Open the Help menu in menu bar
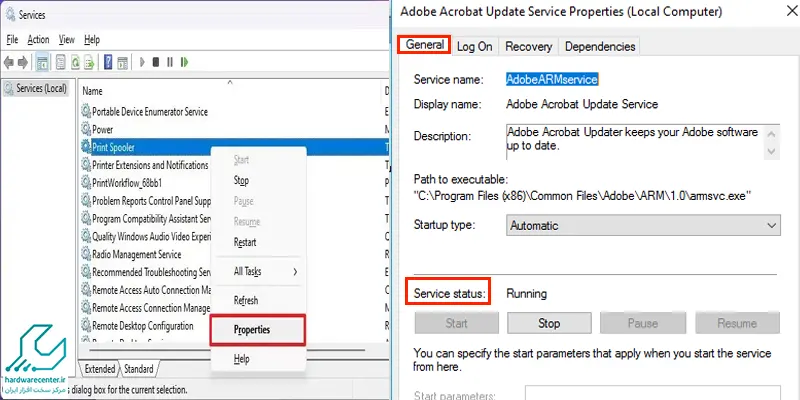Image resolution: width=800 pixels, height=400 pixels. [92, 39]
